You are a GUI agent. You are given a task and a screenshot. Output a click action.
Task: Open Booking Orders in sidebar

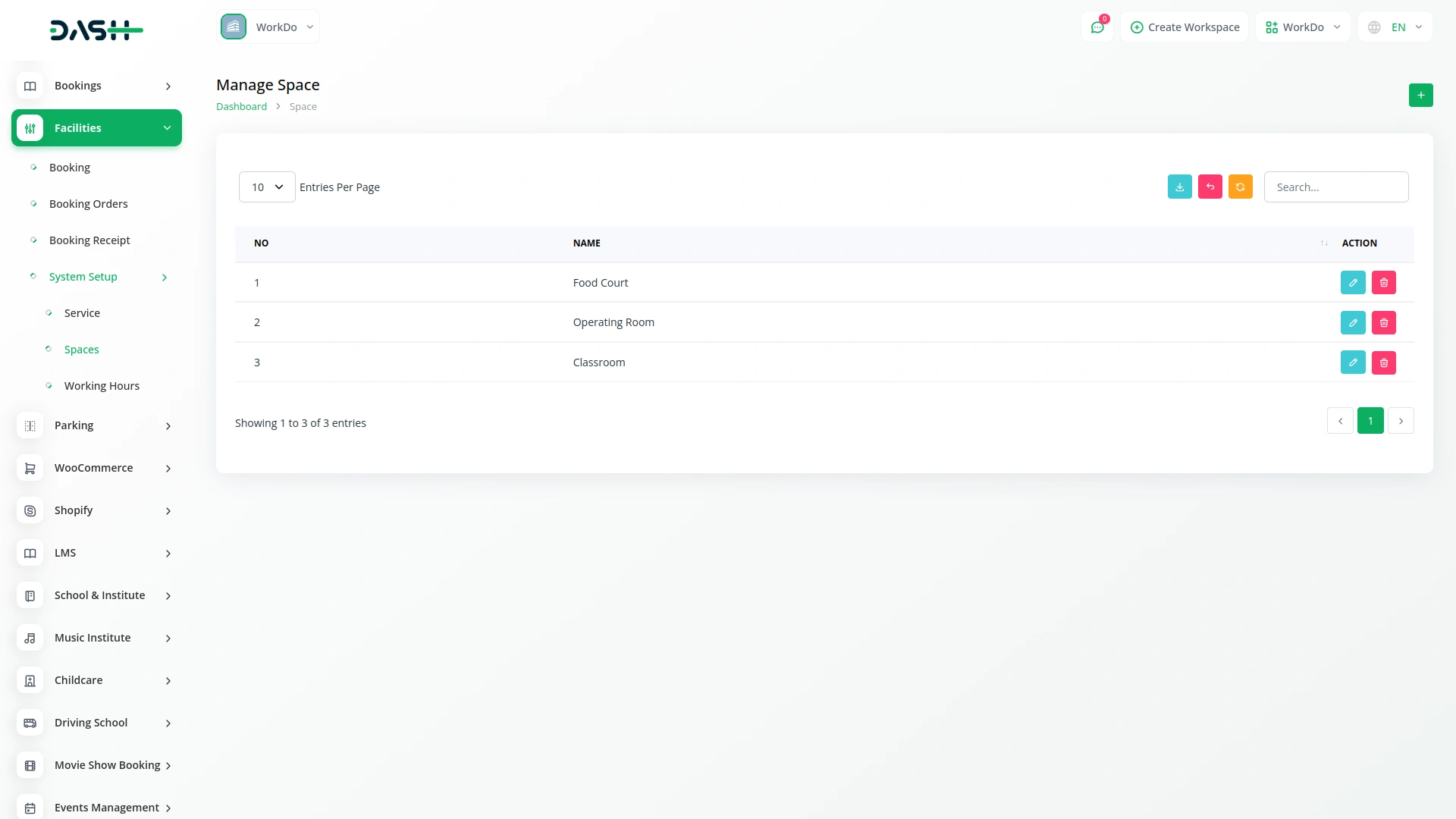(88, 204)
